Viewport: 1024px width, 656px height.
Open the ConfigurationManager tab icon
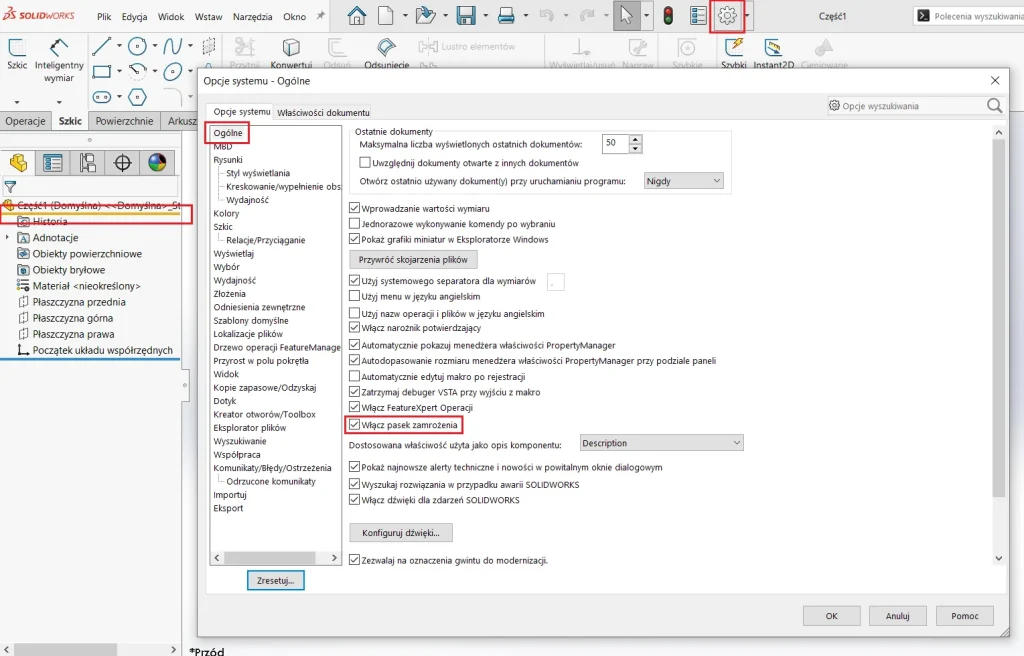coord(88,163)
